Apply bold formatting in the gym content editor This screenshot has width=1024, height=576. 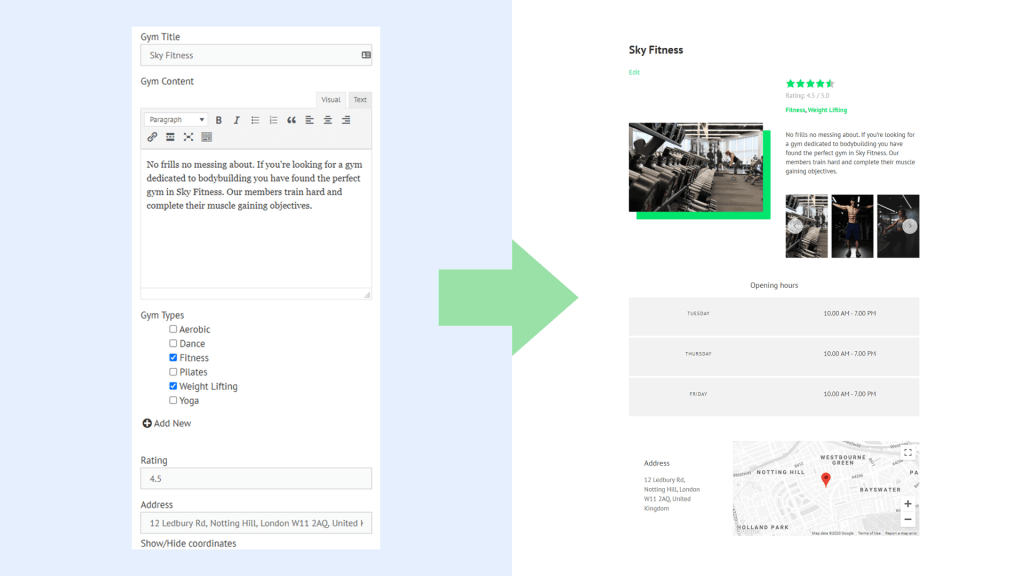[219, 119]
